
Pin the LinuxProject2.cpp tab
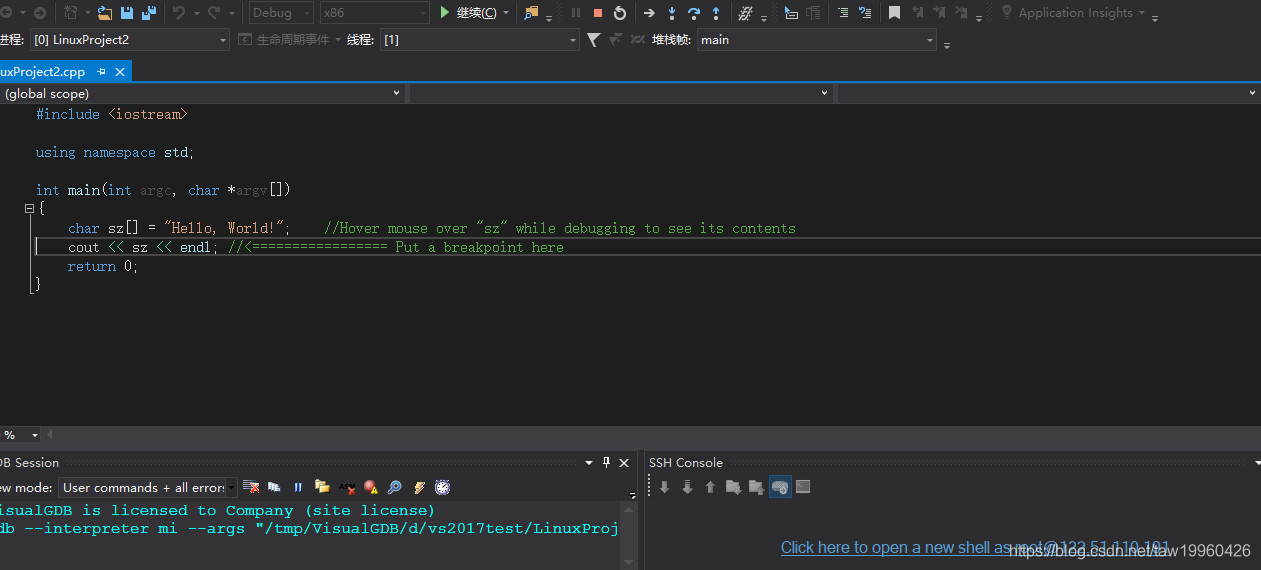click(x=101, y=72)
